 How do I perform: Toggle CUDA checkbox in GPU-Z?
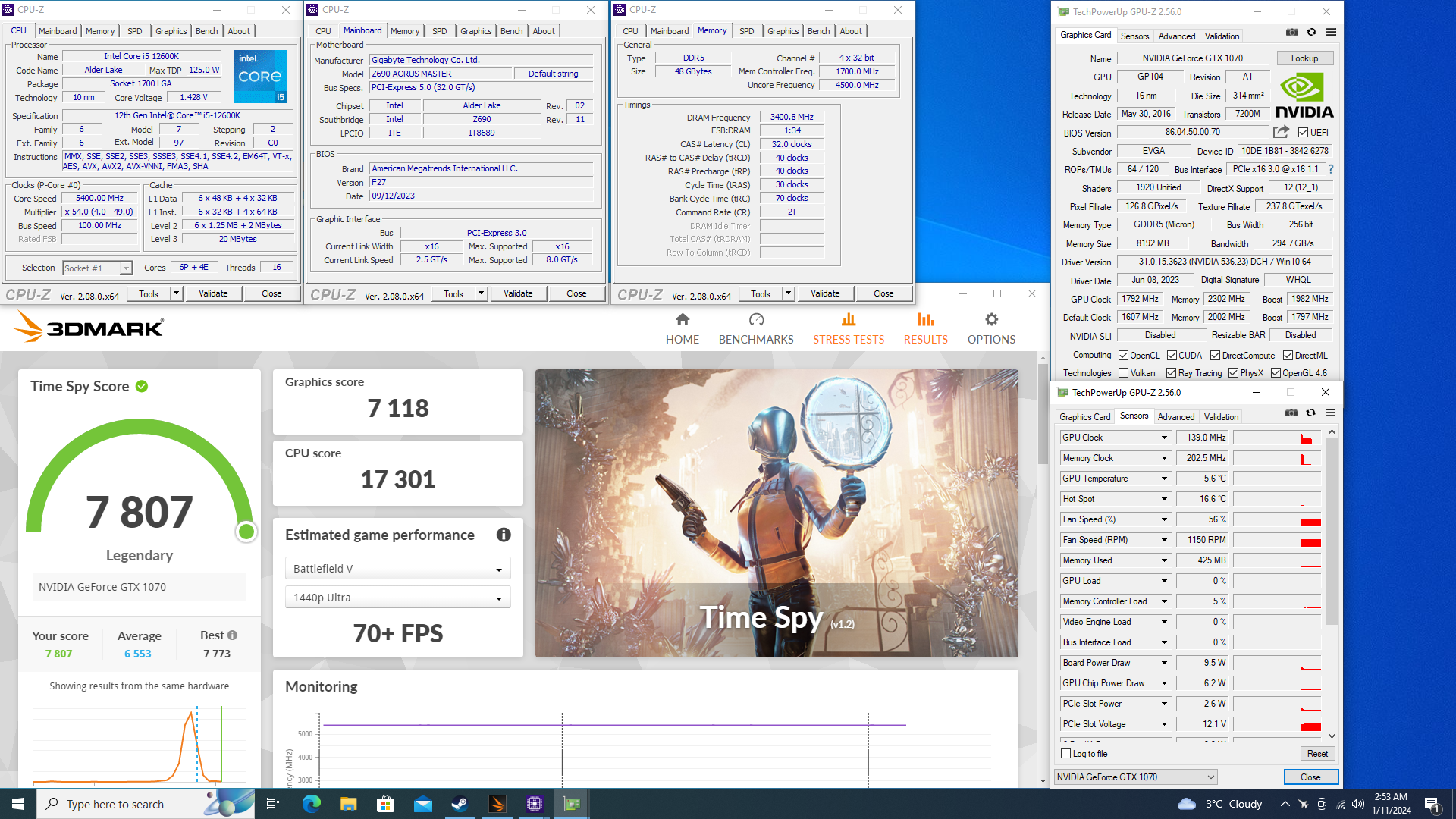pos(1172,356)
